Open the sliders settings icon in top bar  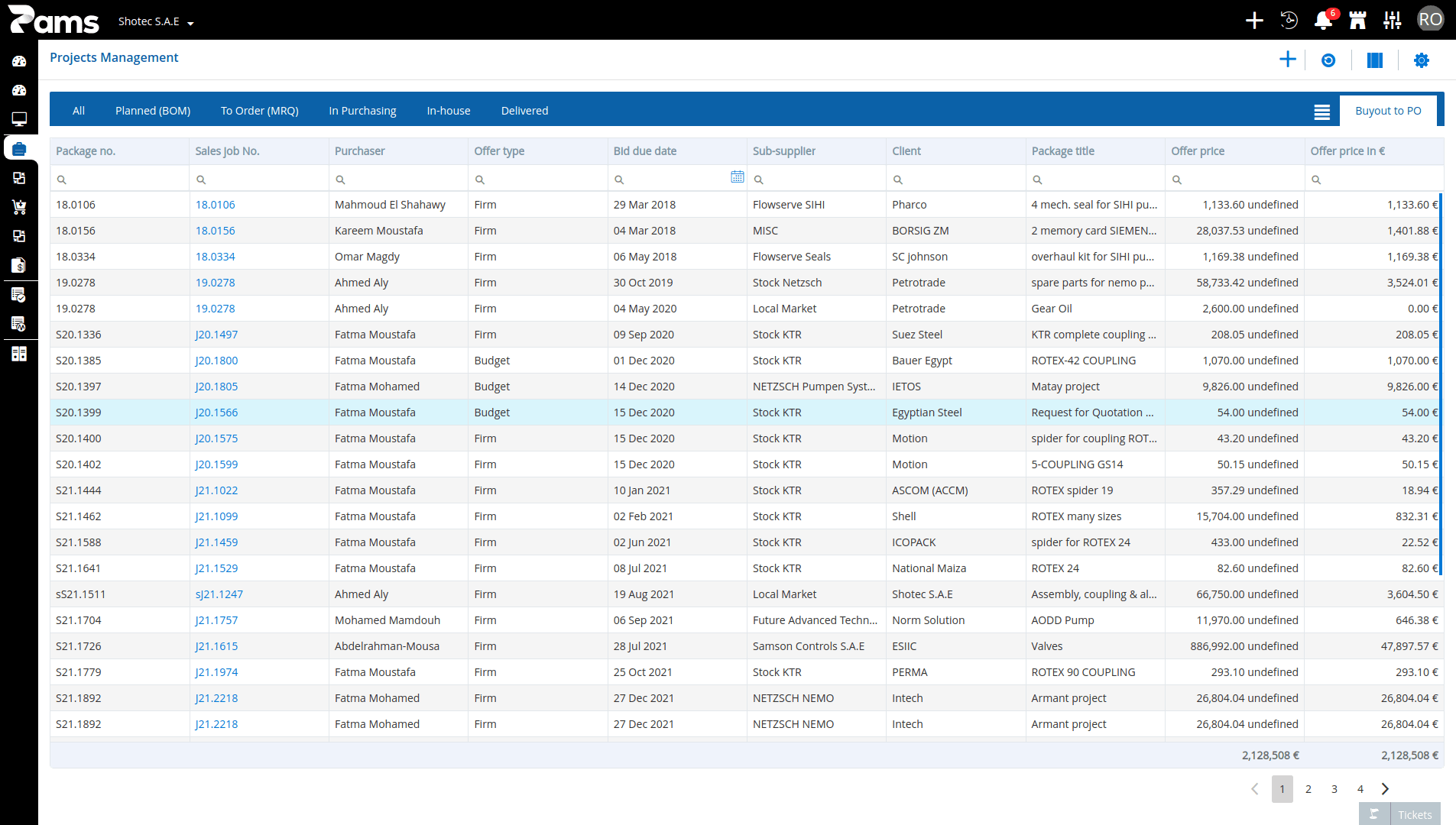pyautogui.click(x=1393, y=20)
